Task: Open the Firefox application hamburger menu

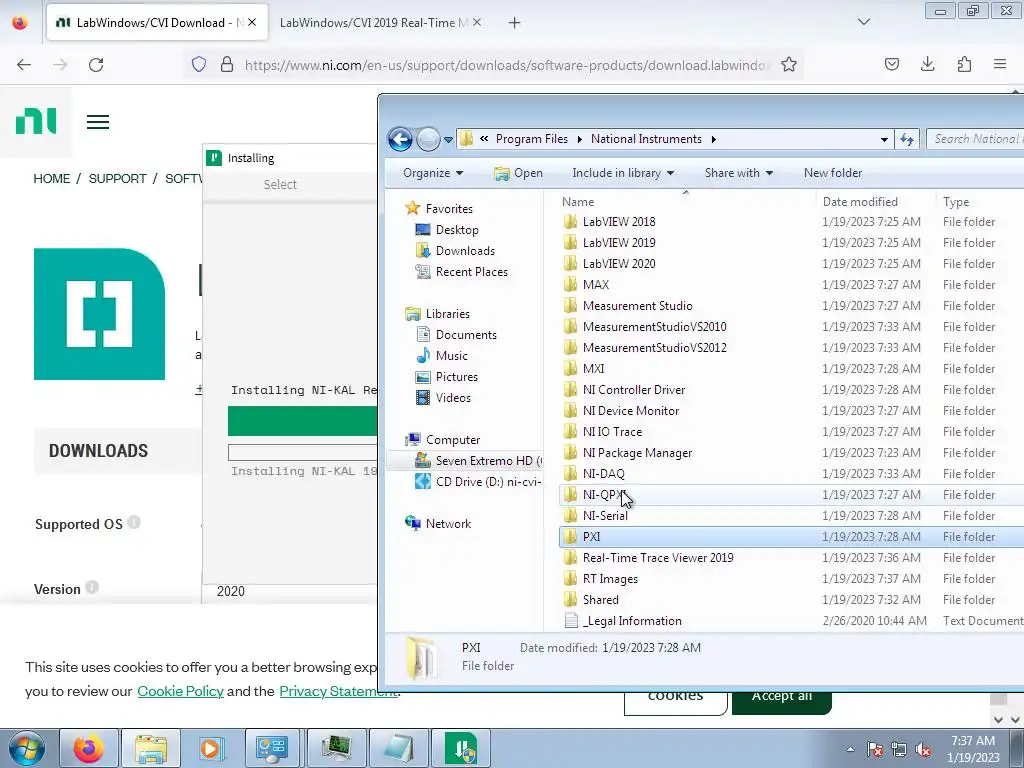Action: pyautogui.click(x=1000, y=64)
